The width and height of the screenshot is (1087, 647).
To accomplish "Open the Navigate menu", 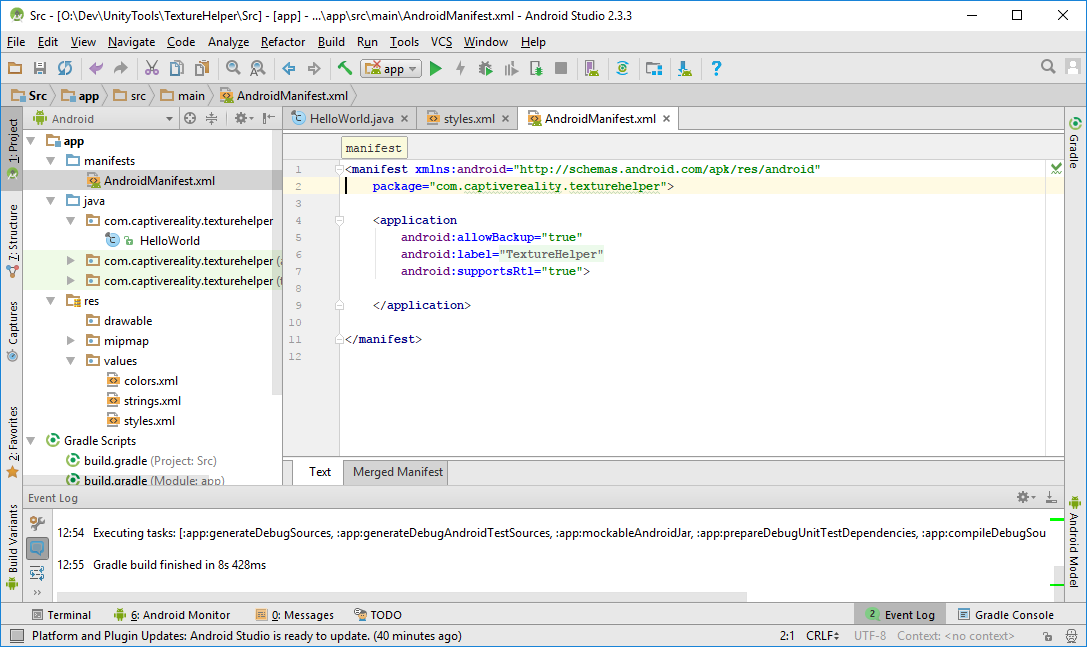I will [132, 42].
